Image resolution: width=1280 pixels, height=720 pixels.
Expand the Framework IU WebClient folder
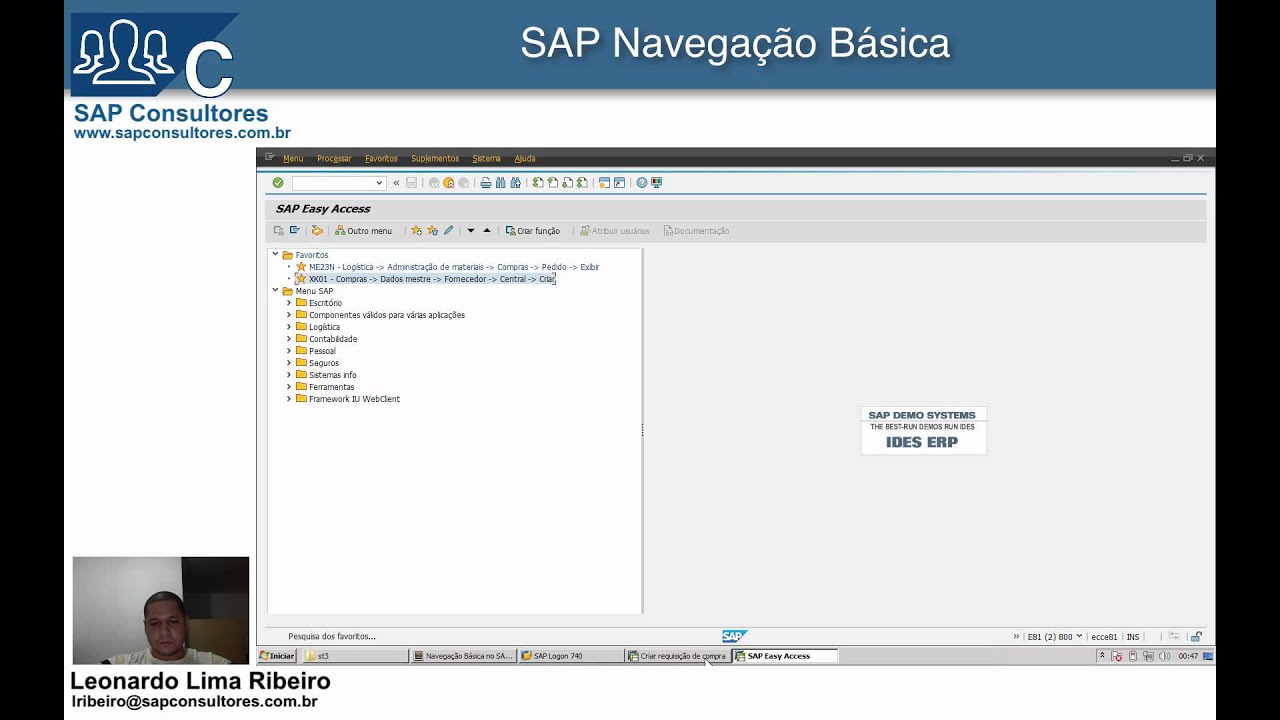289,399
